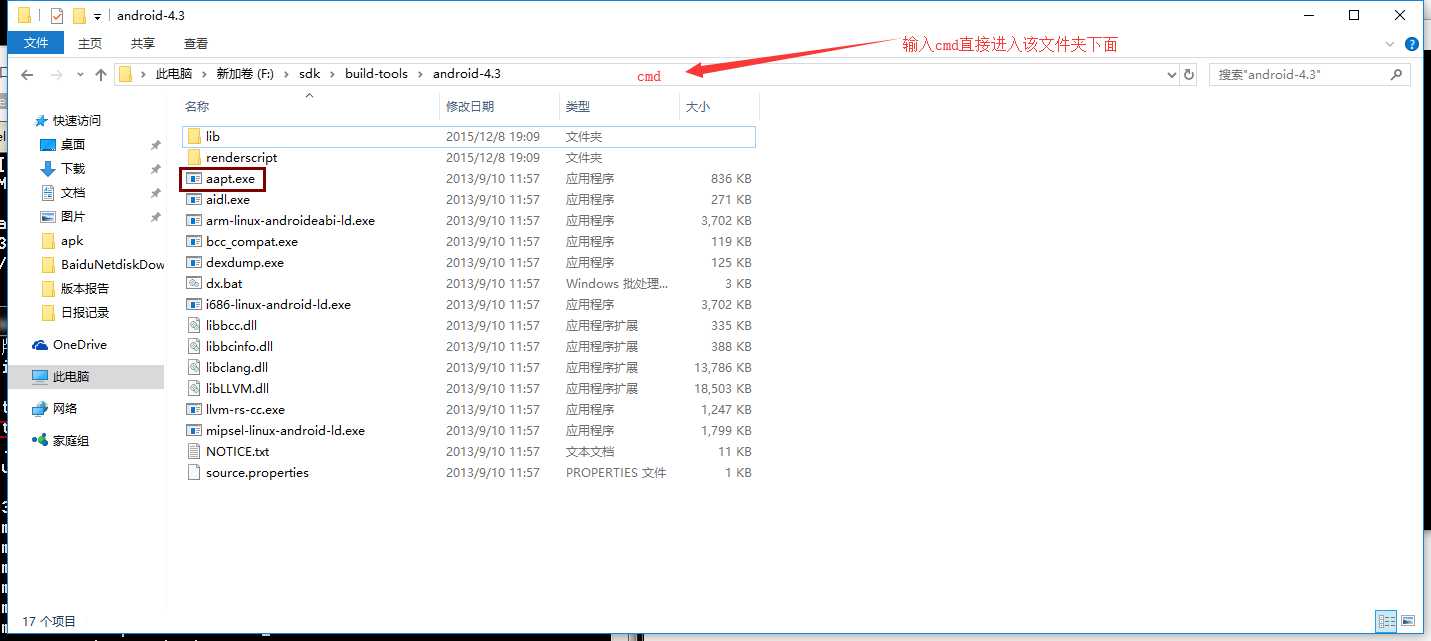Click the Back navigation arrow
The image size is (1431, 641).
(x=27, y=75)
